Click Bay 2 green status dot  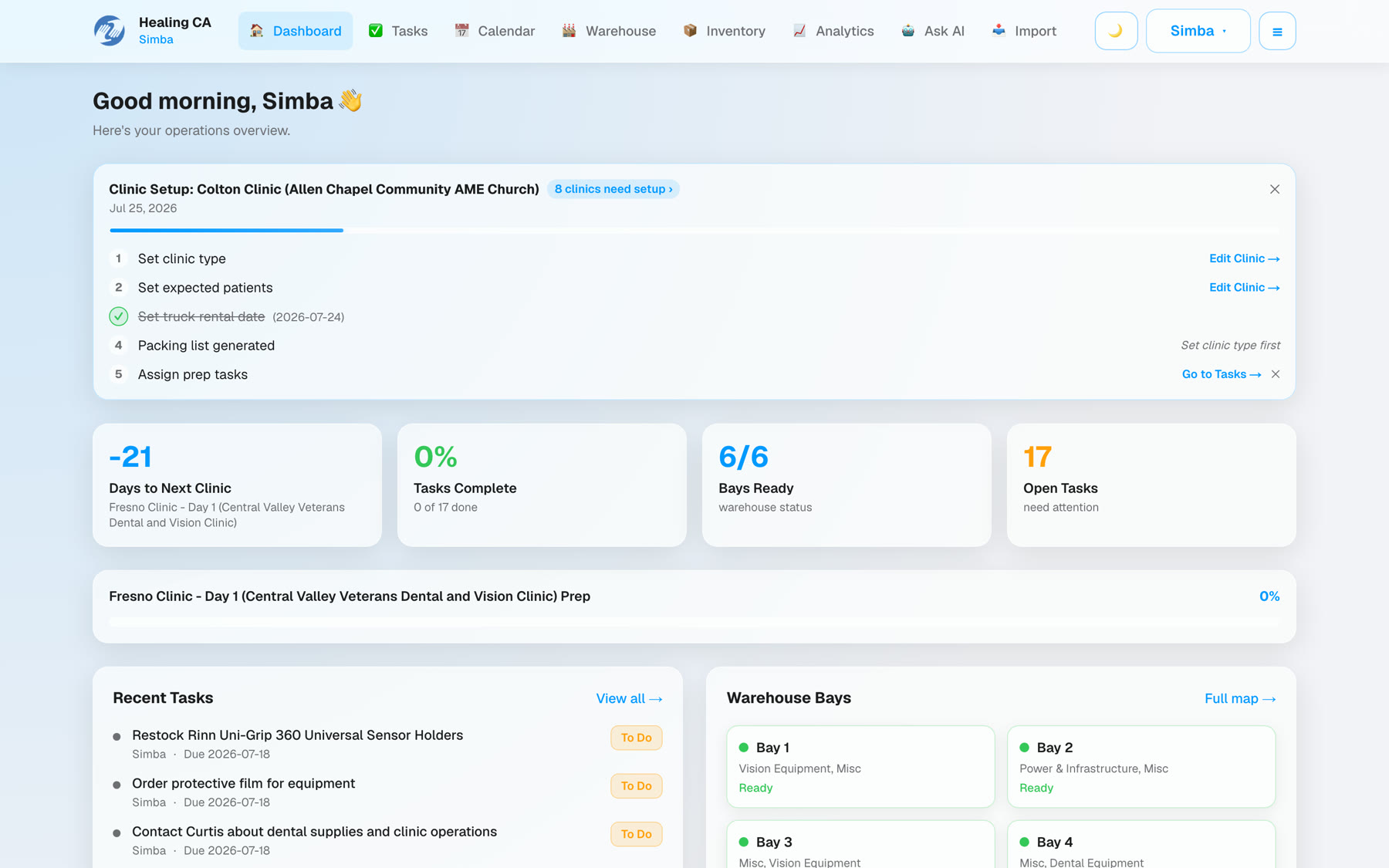point(1025,747)
